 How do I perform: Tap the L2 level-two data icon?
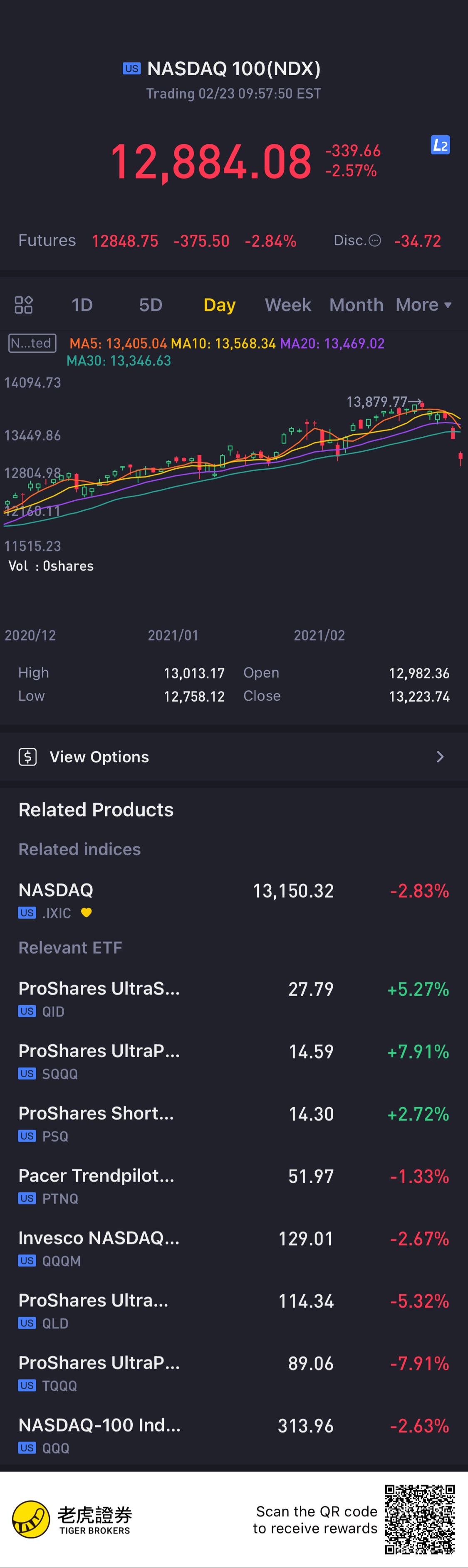point(440,145)
